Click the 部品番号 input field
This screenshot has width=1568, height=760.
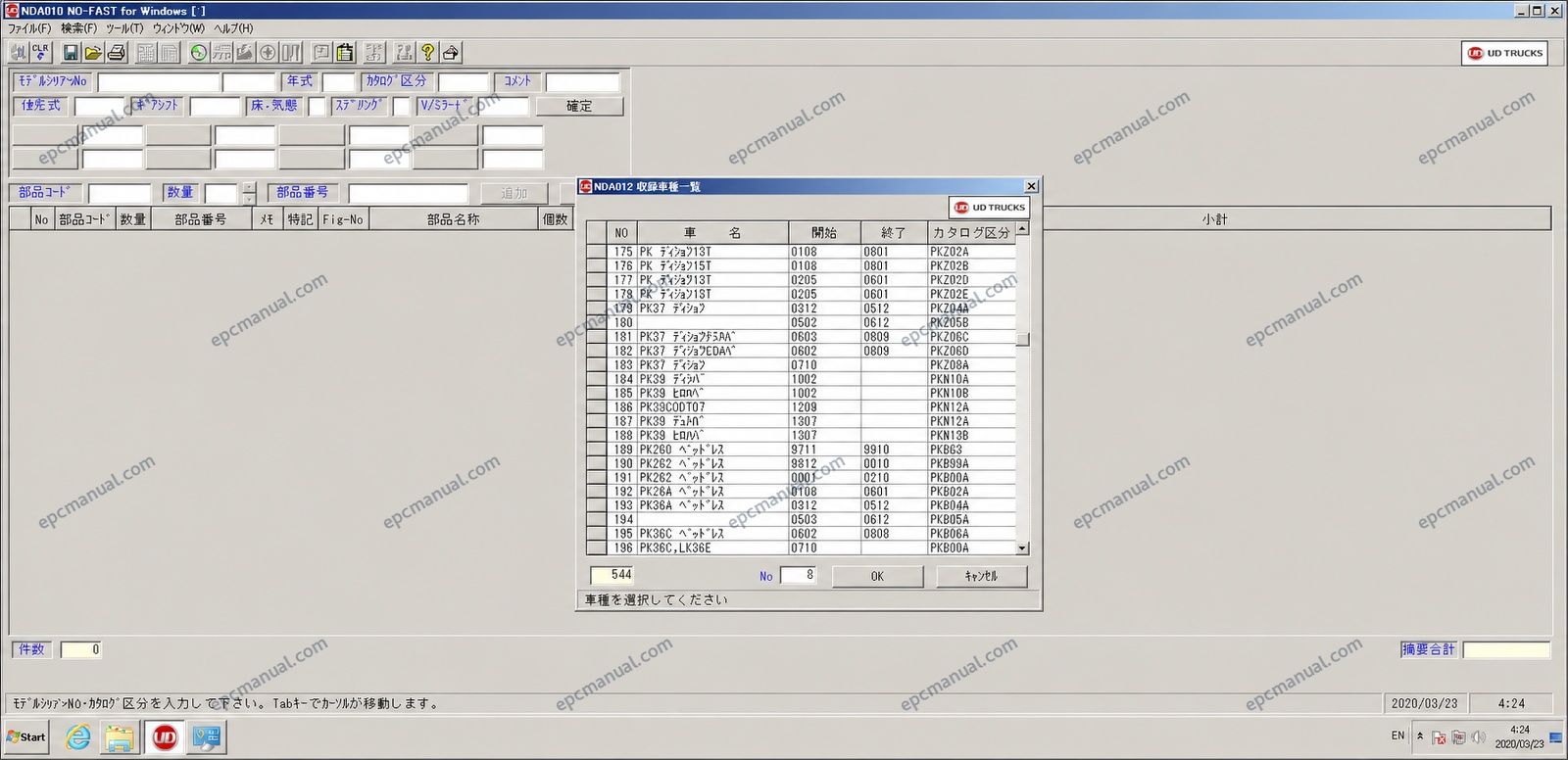click(409, 193)
